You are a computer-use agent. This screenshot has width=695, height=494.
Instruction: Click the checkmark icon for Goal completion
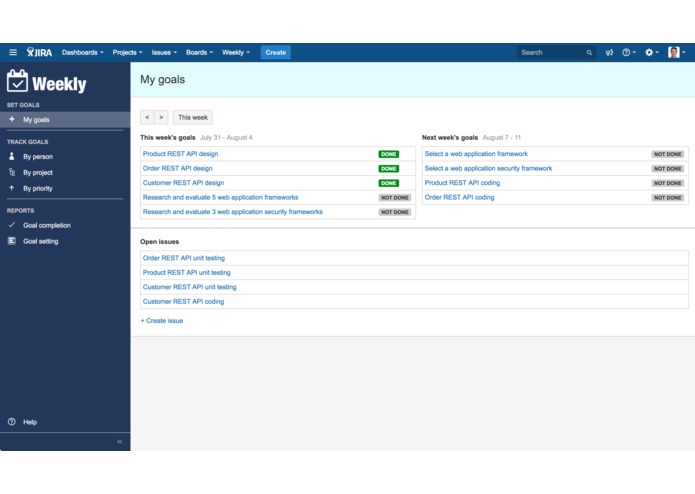[x=12, y=225]
